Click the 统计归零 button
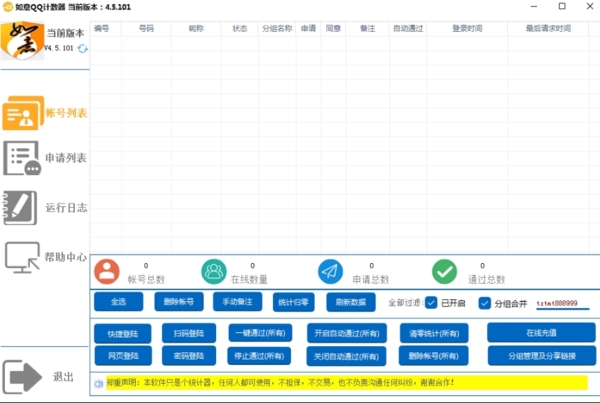 tap(293, 302)
